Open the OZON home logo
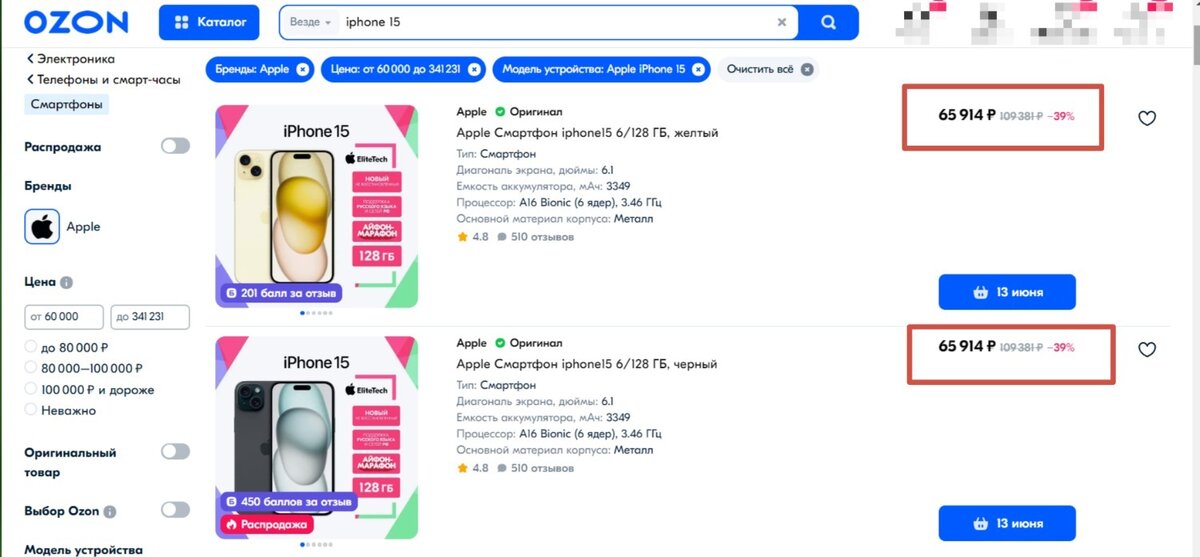Viewport: 1200px width, 557px height. 76,22
